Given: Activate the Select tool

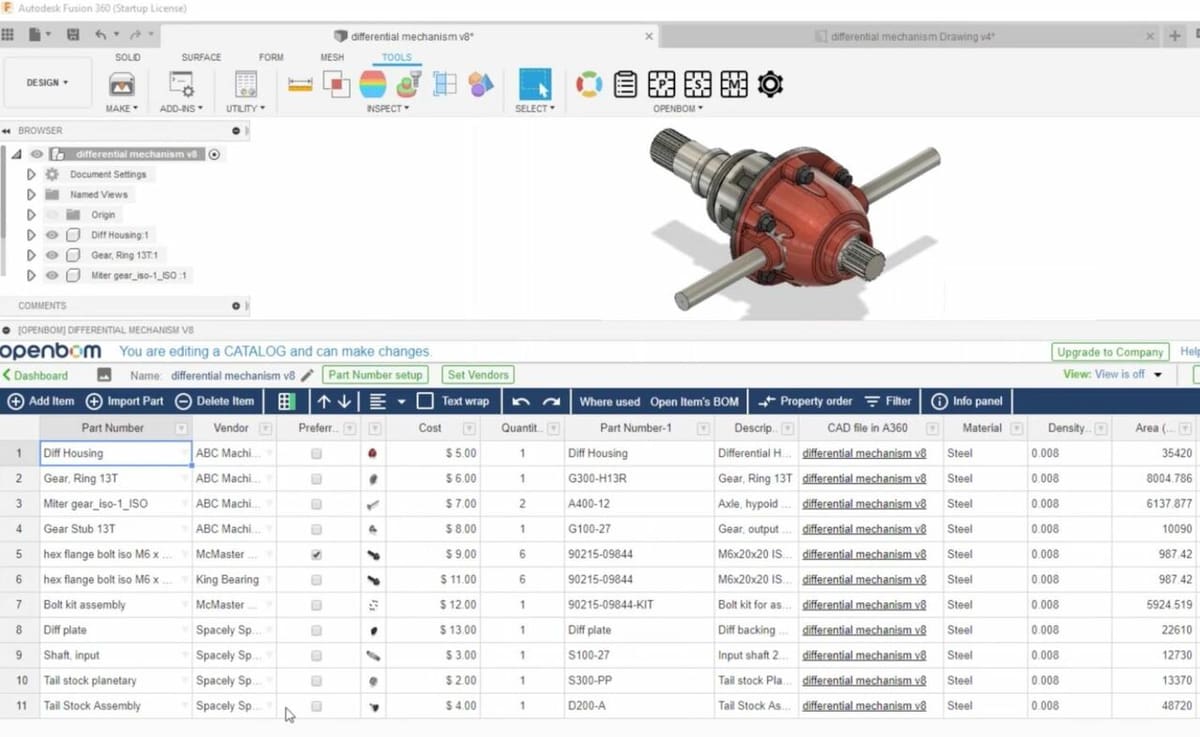Looking at the screenshot, I should click(535, 84).
